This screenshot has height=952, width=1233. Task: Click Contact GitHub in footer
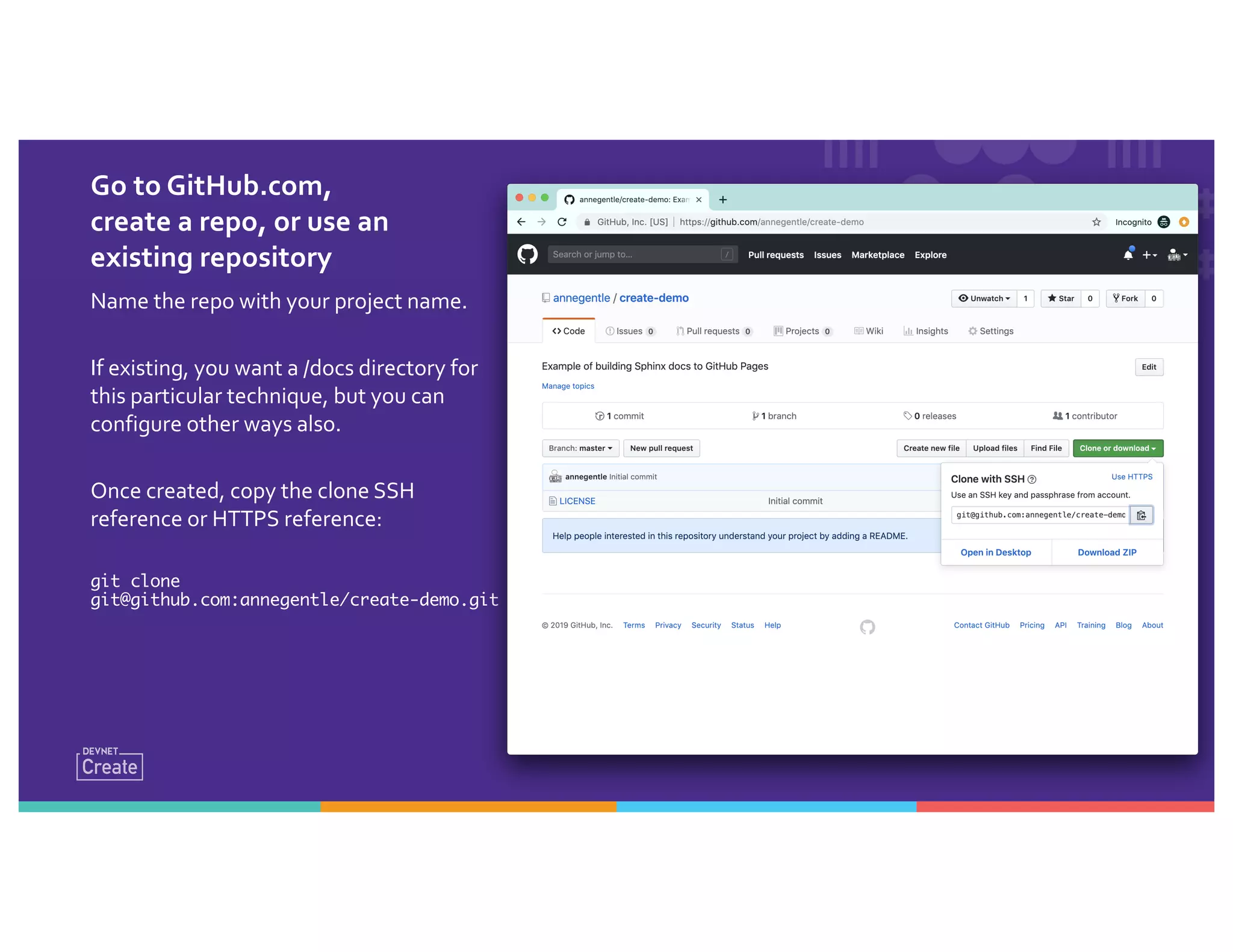pyautogui.click(x=981, y=625)
